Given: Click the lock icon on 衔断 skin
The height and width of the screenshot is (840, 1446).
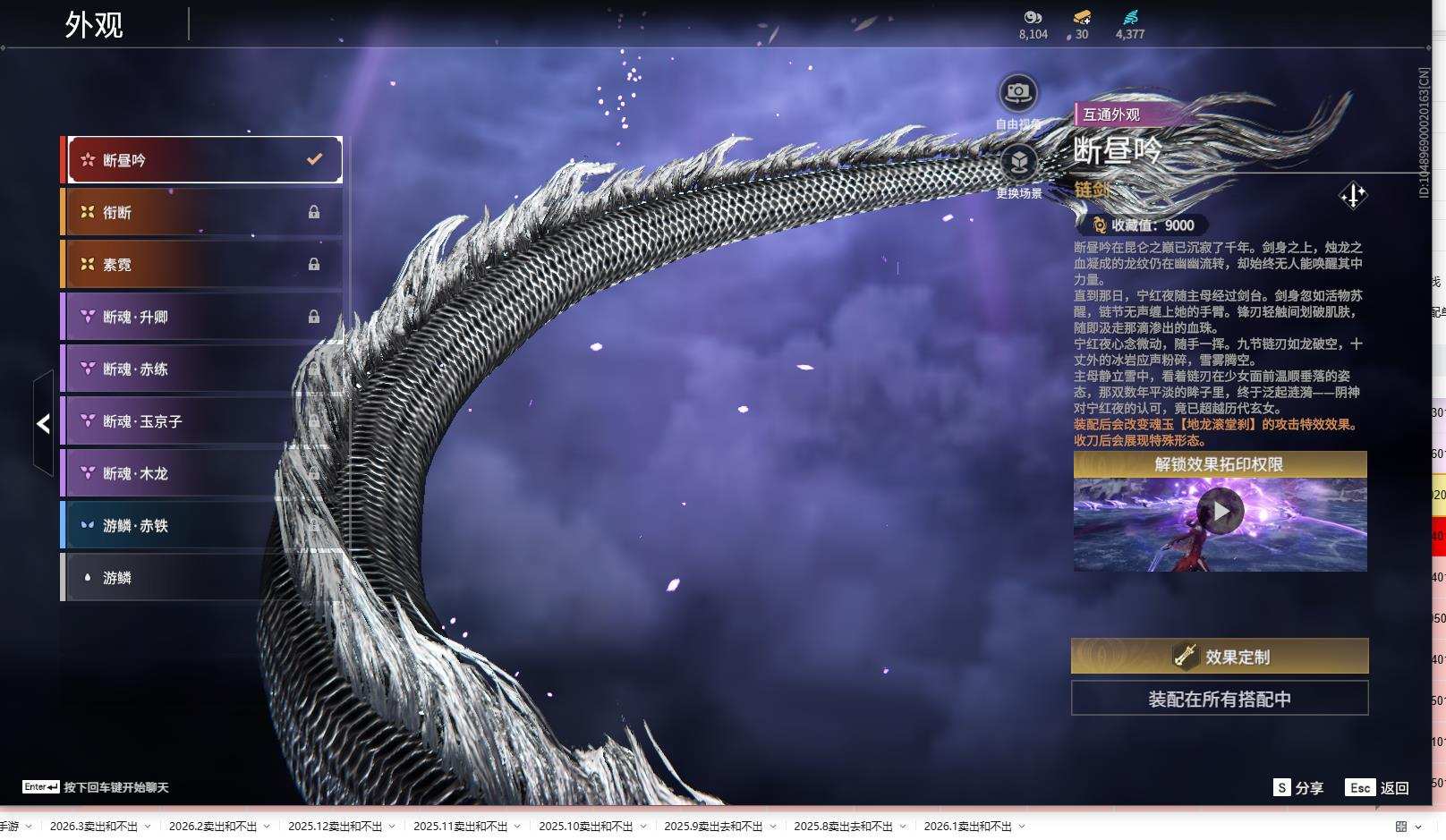Looking at the screenshot, I should pos(314,212).
